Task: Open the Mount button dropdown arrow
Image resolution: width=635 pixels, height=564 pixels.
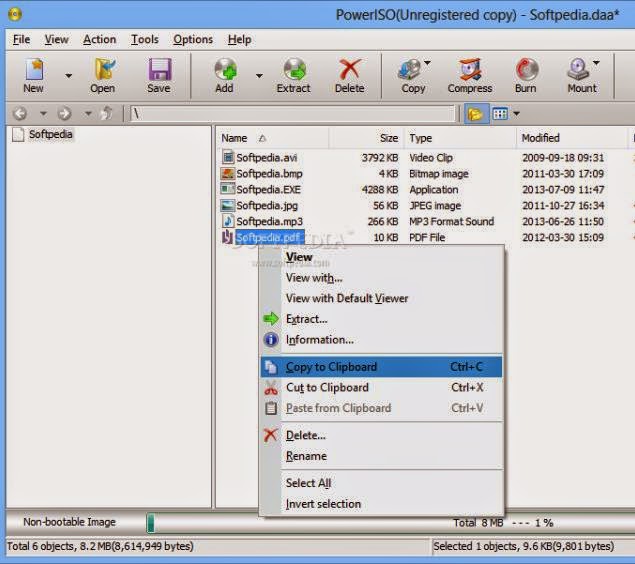Action: 596,63
